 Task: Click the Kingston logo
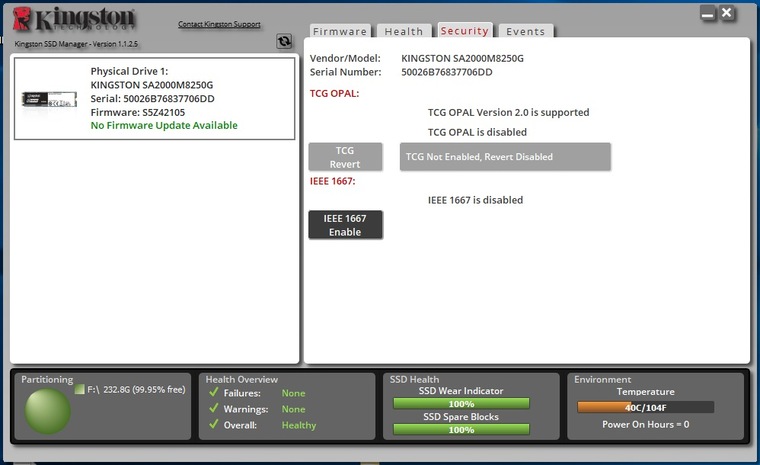70,22
